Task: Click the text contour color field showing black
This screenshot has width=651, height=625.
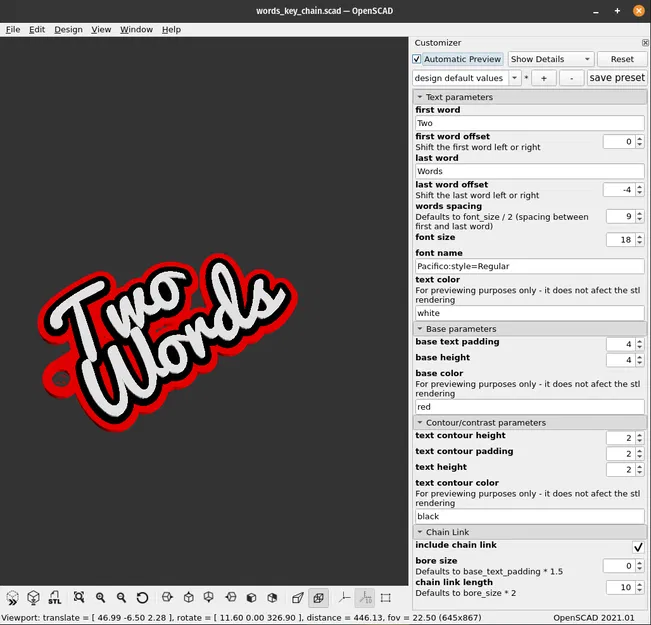Action: (x=530, y=516)
